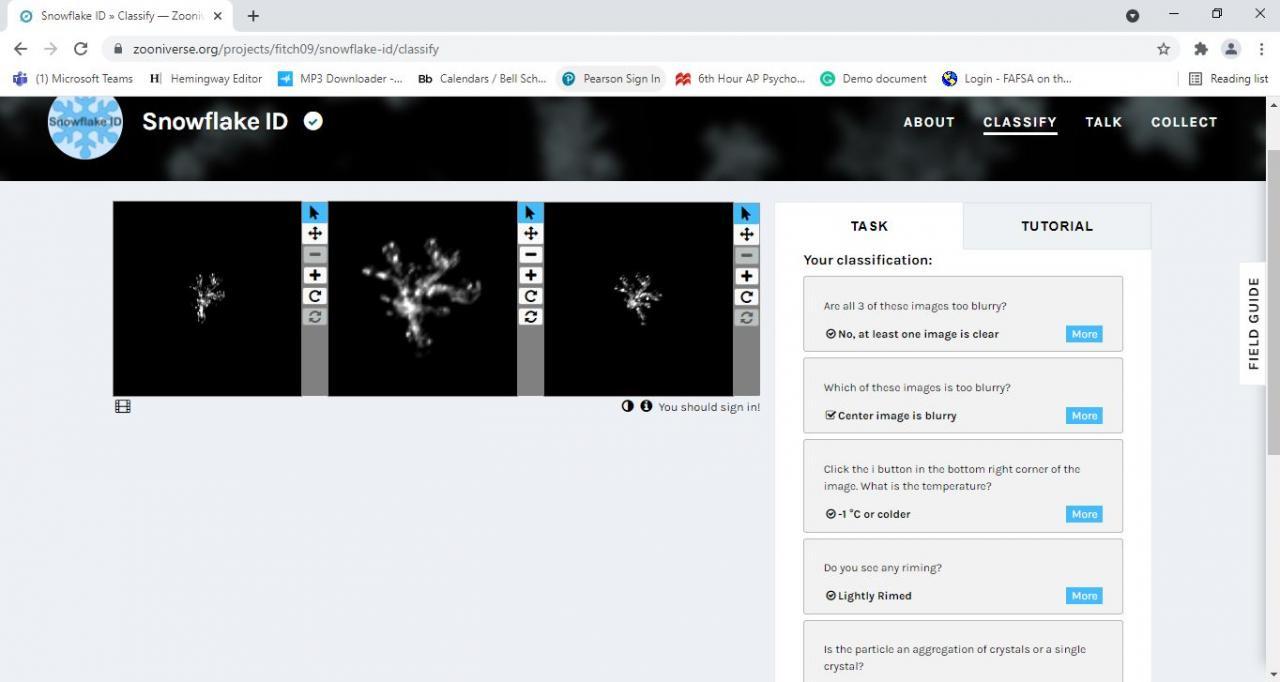Rotate the left snowflake image
The image size is (1280, 682).
coord(314,296)
